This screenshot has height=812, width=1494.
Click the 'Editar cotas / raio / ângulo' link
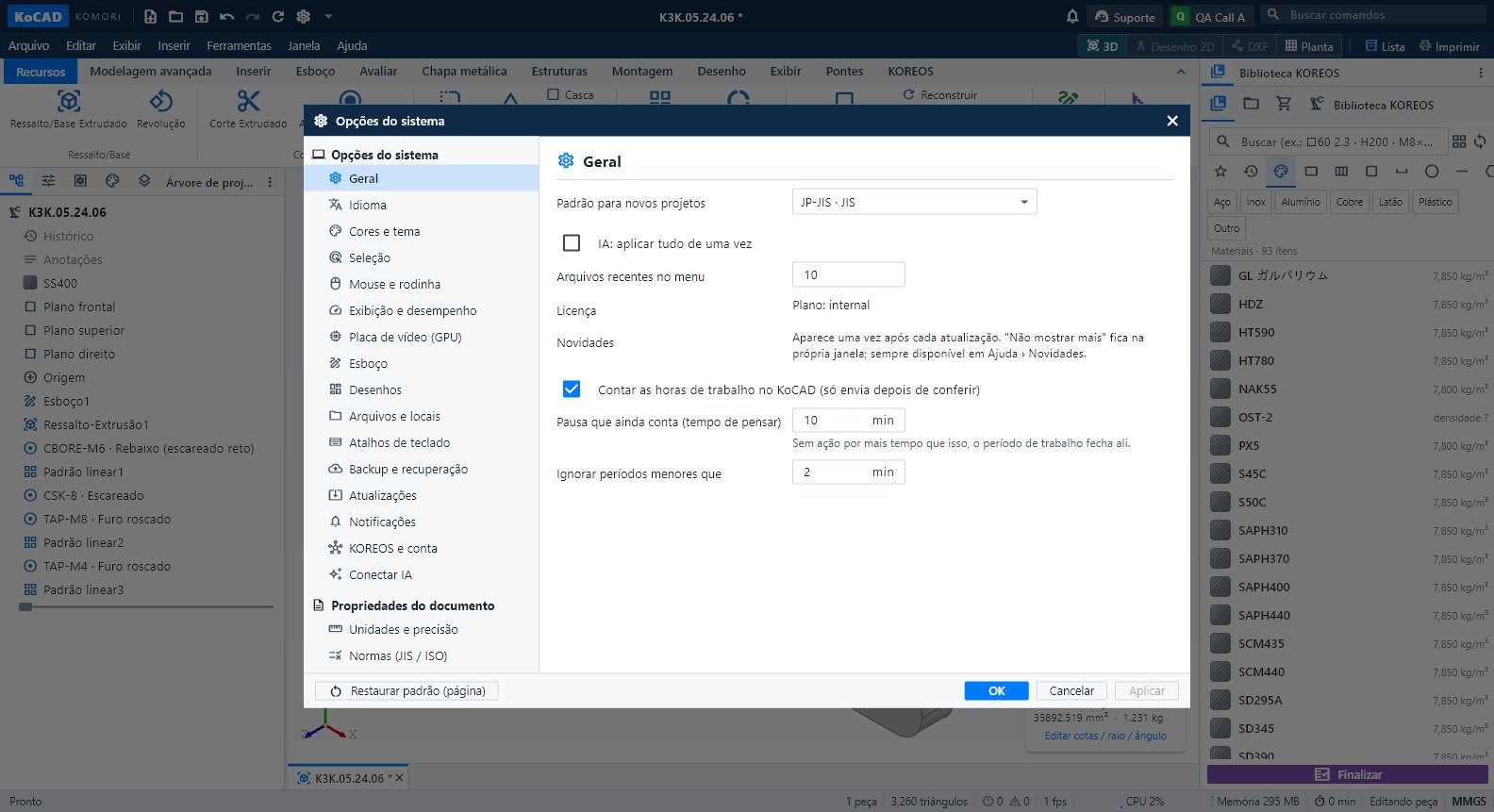click(1104, 736)
